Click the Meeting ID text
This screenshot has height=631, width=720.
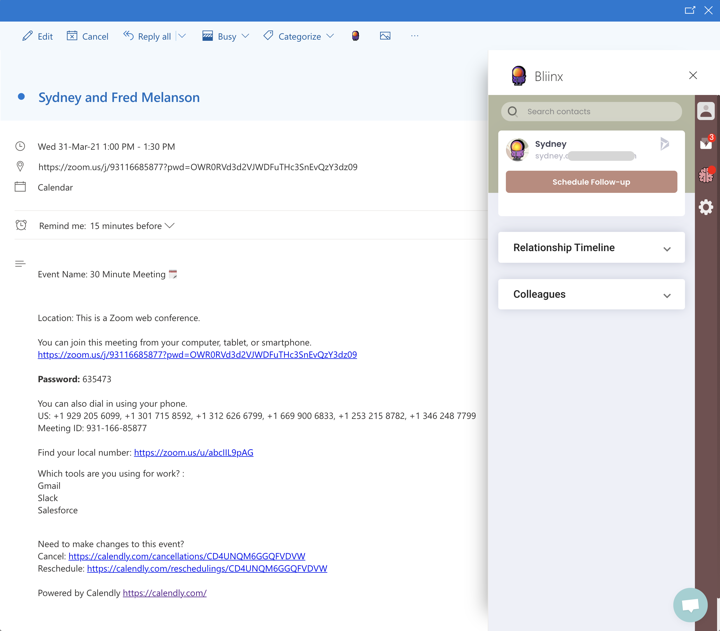92,428
